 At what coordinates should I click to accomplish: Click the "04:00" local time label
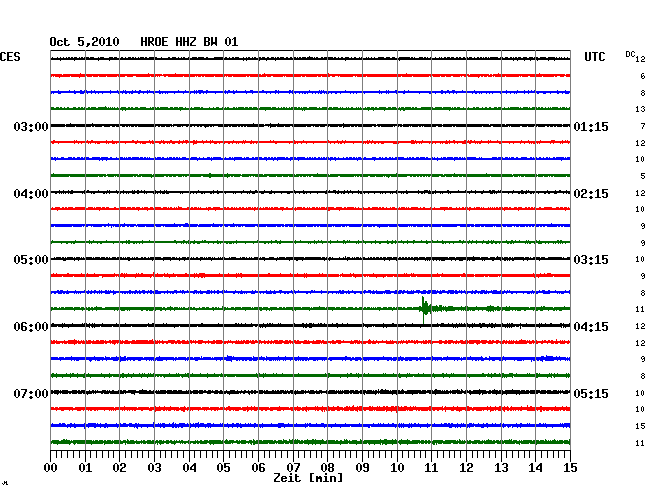click(x=31, y=194)
